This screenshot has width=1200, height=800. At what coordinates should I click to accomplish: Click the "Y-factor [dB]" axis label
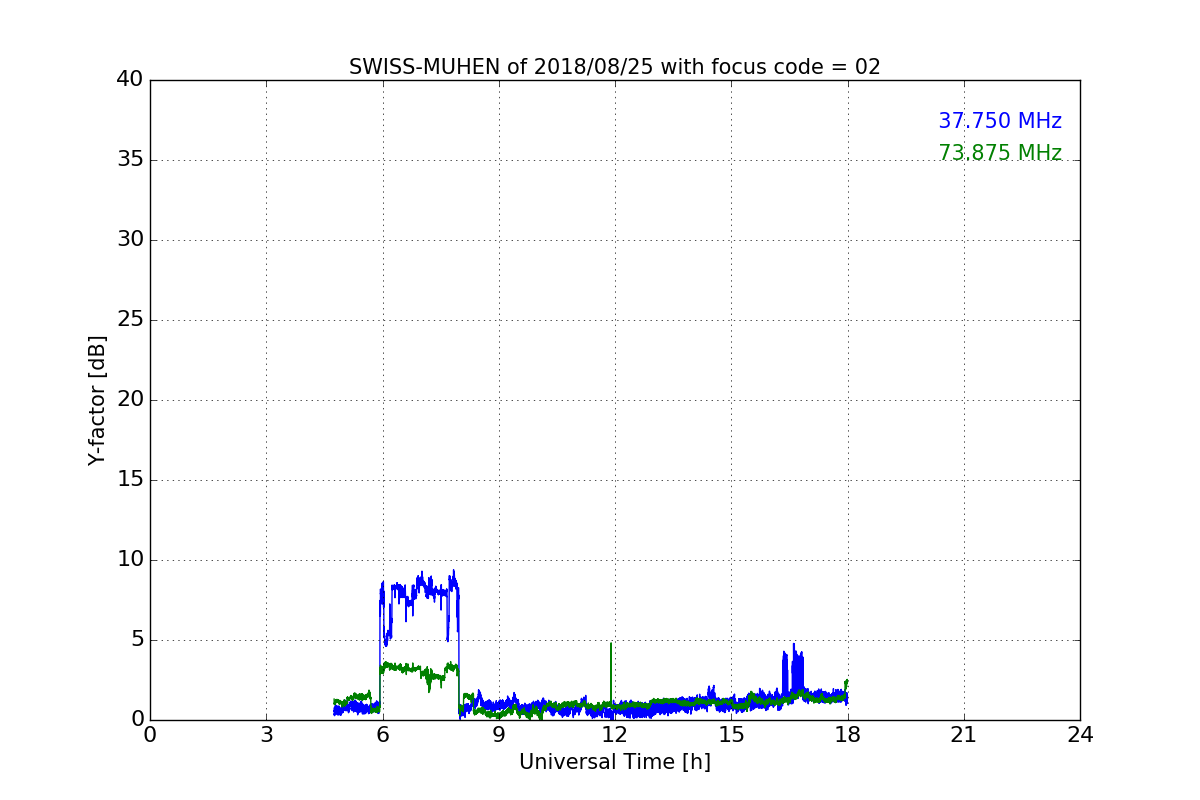click(x=97, y=400)
